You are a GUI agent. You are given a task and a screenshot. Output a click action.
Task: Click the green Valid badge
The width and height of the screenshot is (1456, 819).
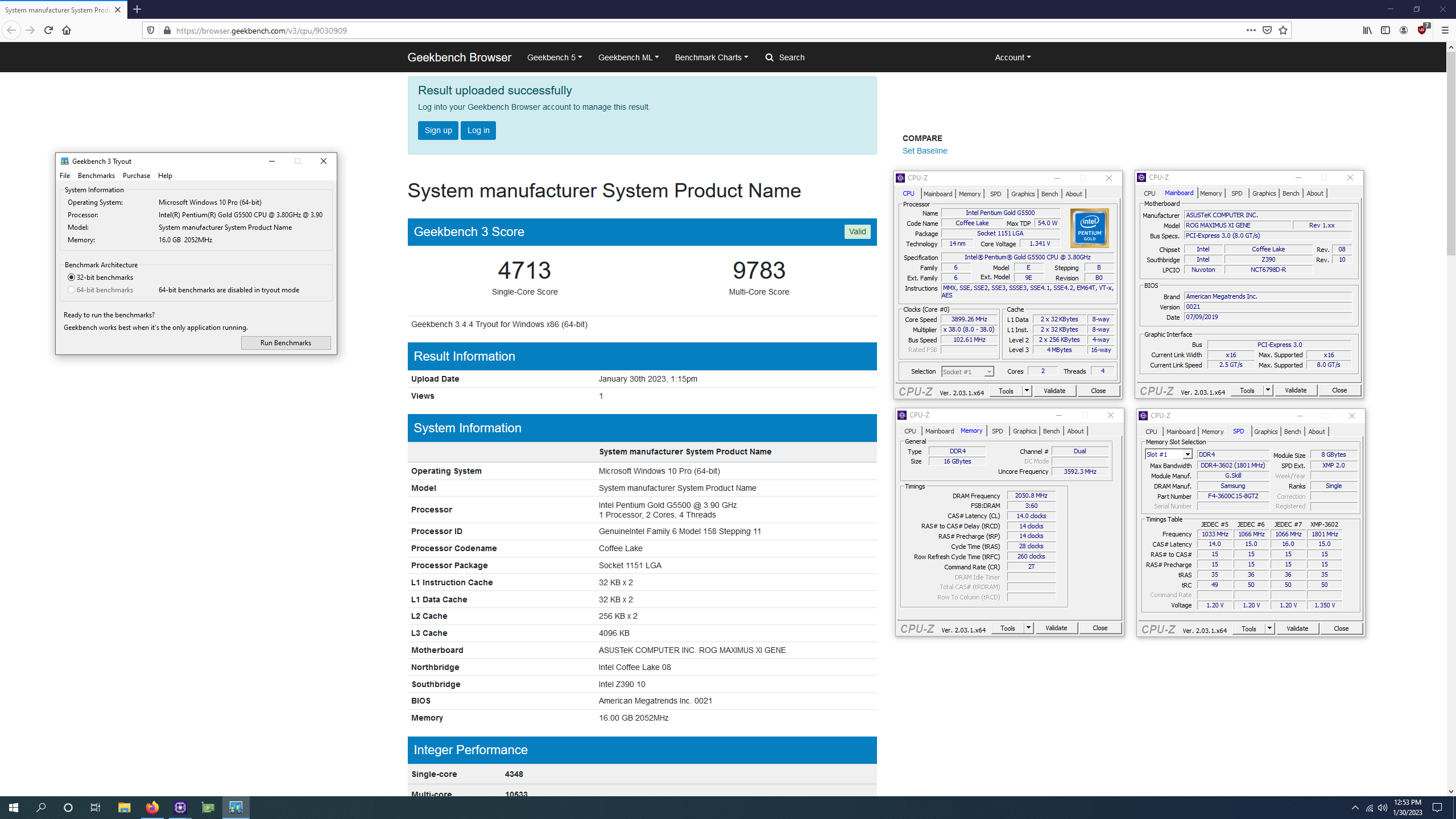coord(857,231)
